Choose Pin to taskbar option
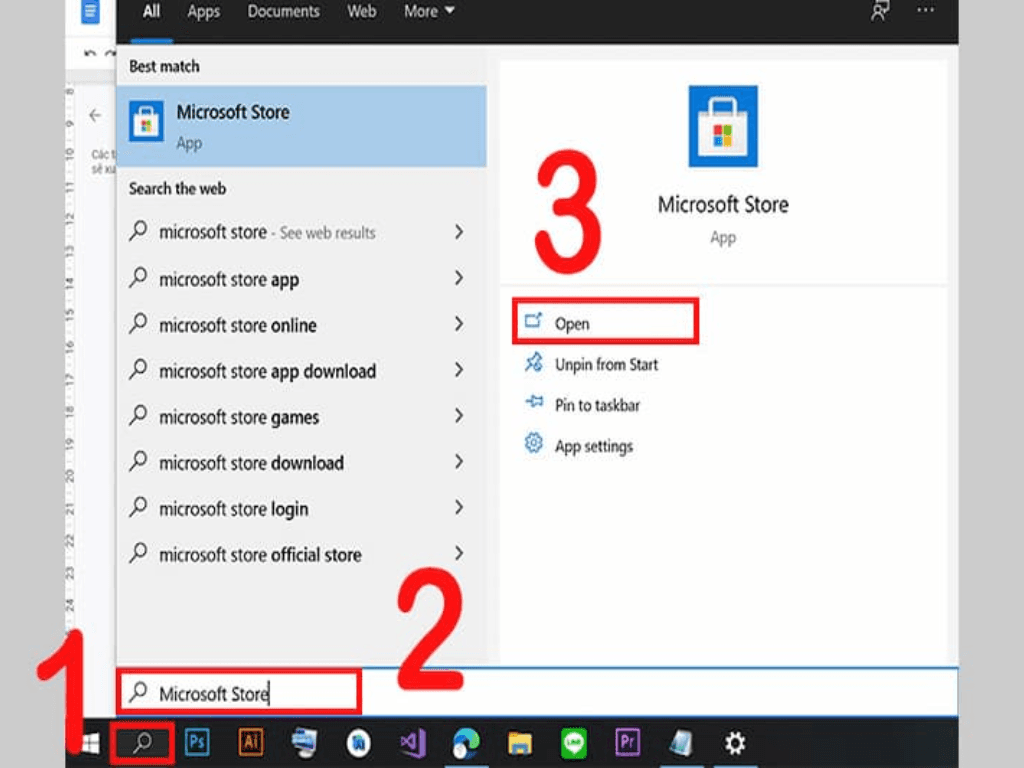The width and height of the screenshot is (1024, 768). coord(597,405)
